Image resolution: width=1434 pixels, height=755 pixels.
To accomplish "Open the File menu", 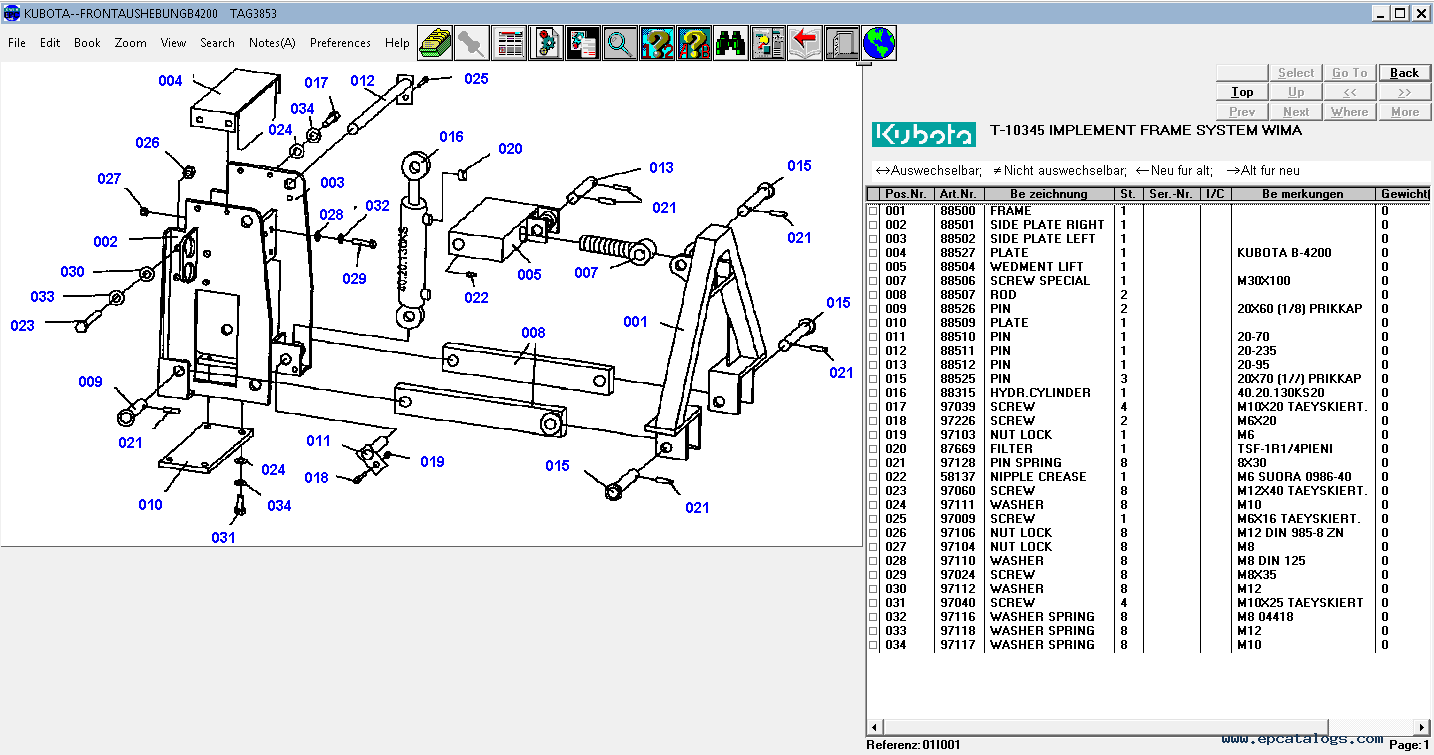I will point(17,43).
